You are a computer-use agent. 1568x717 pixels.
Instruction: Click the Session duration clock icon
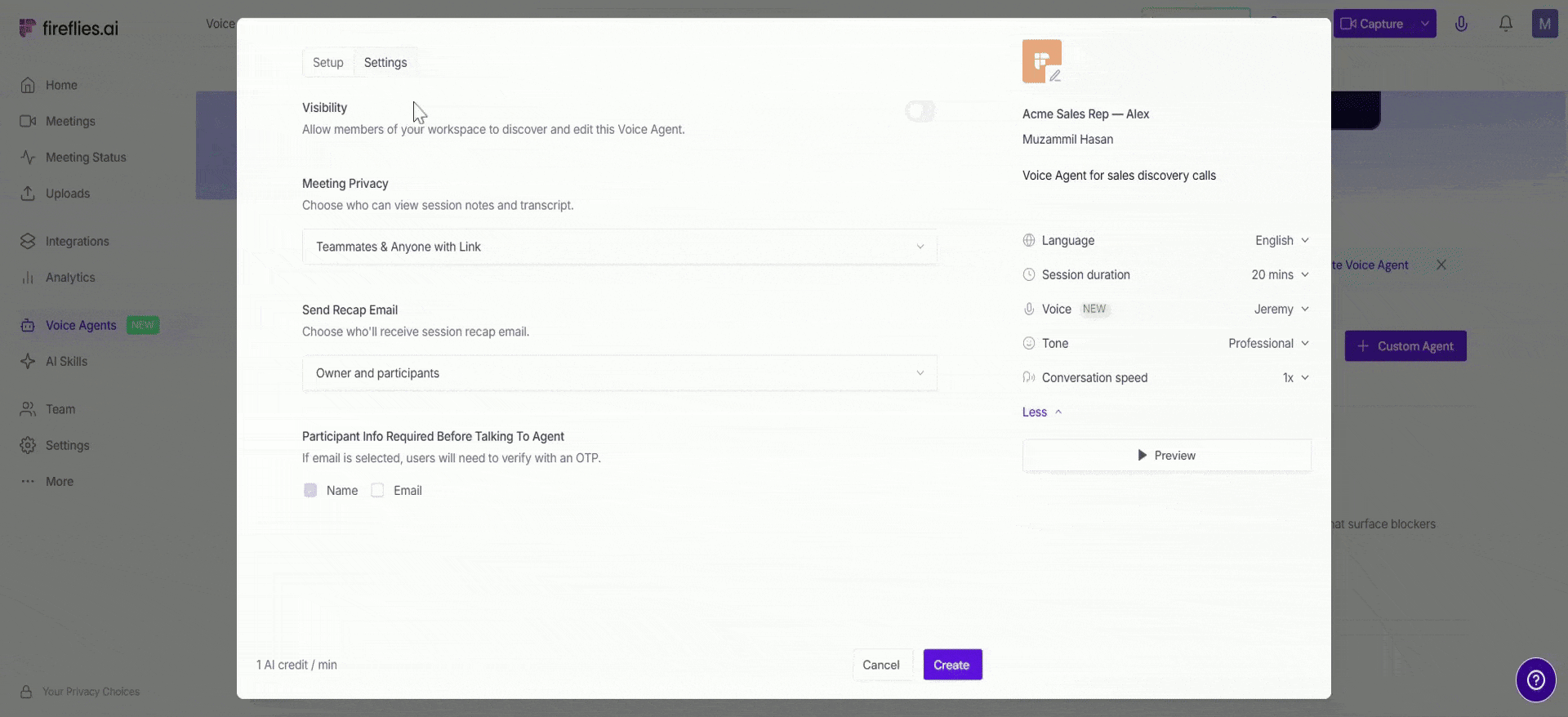(x=1029, y=274)
